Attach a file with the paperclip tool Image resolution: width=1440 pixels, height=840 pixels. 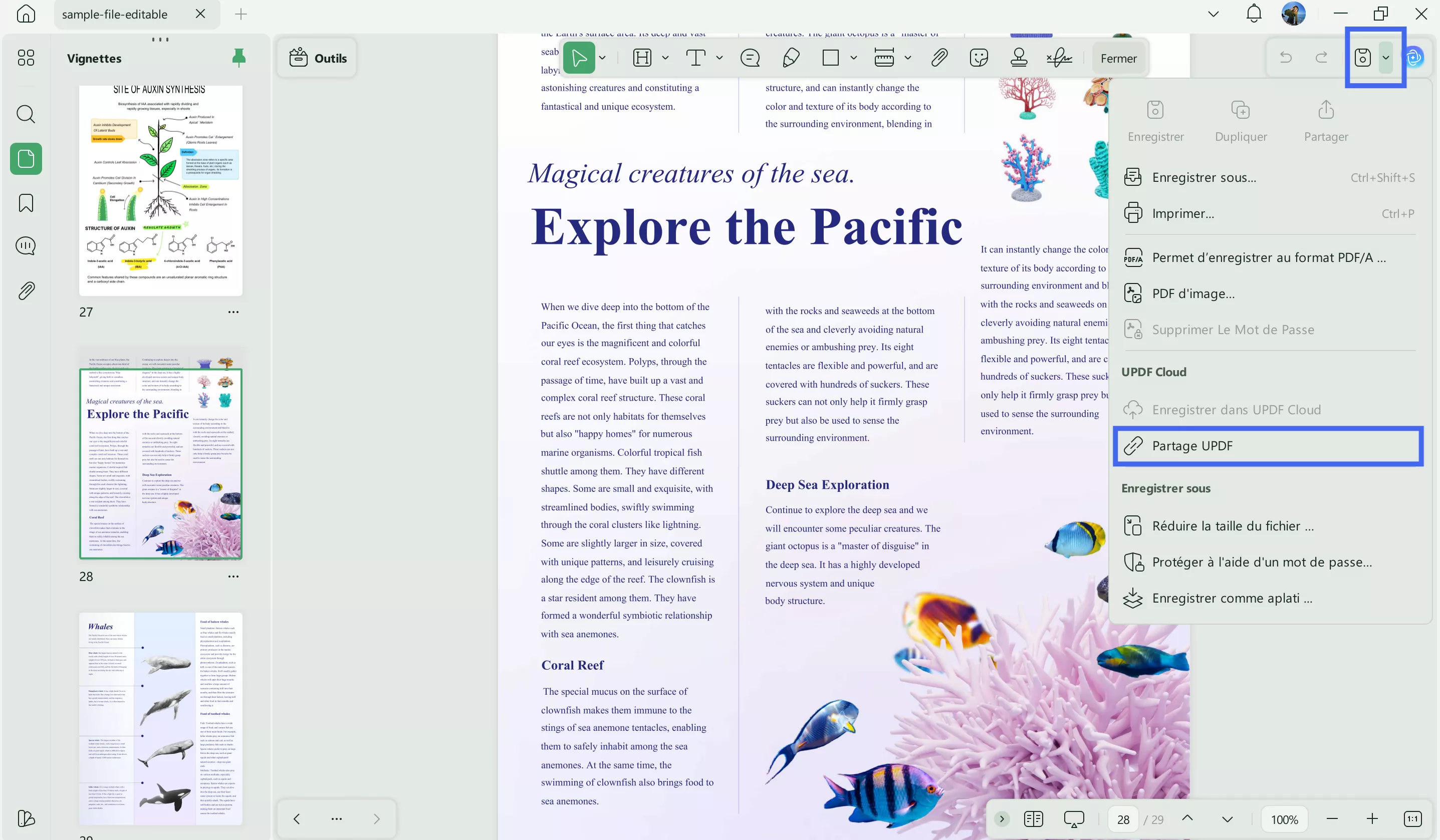pyautogui.click(x=939, y=58)
